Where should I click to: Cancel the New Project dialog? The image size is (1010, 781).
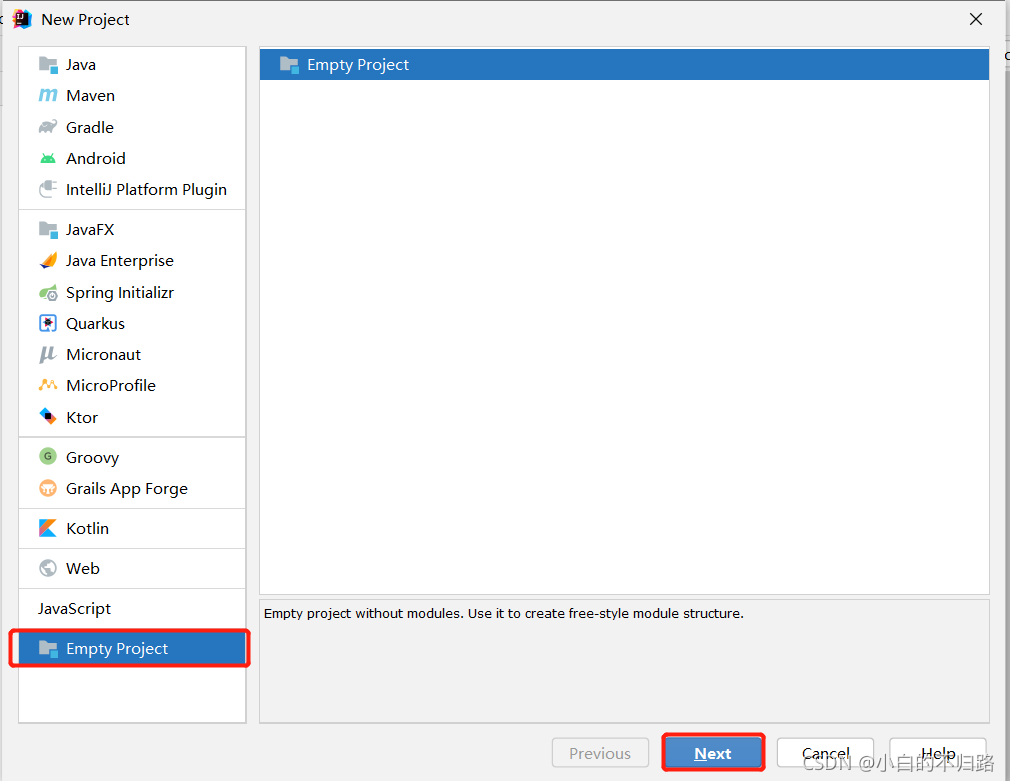click(x=825, y=753)
